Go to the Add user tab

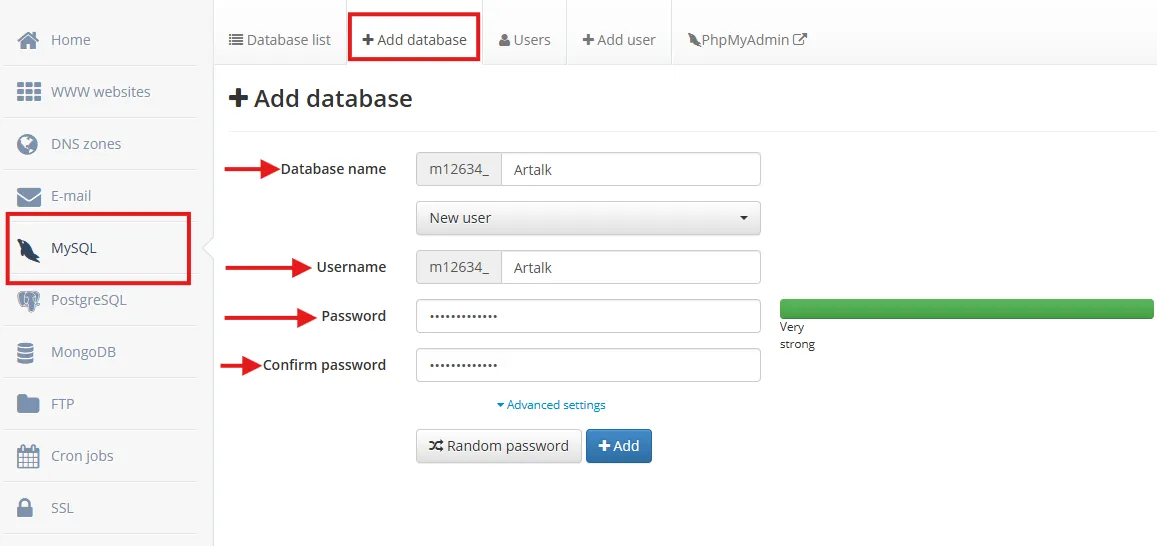[618, 40]
